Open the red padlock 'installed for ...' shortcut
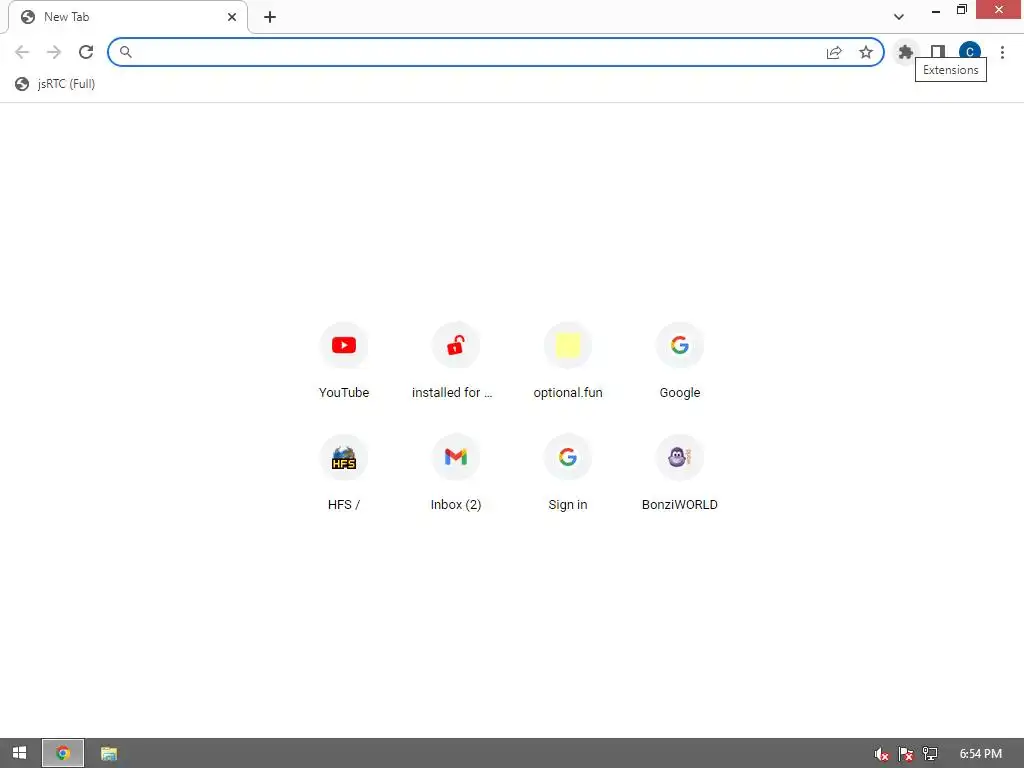 pos(455,360)
